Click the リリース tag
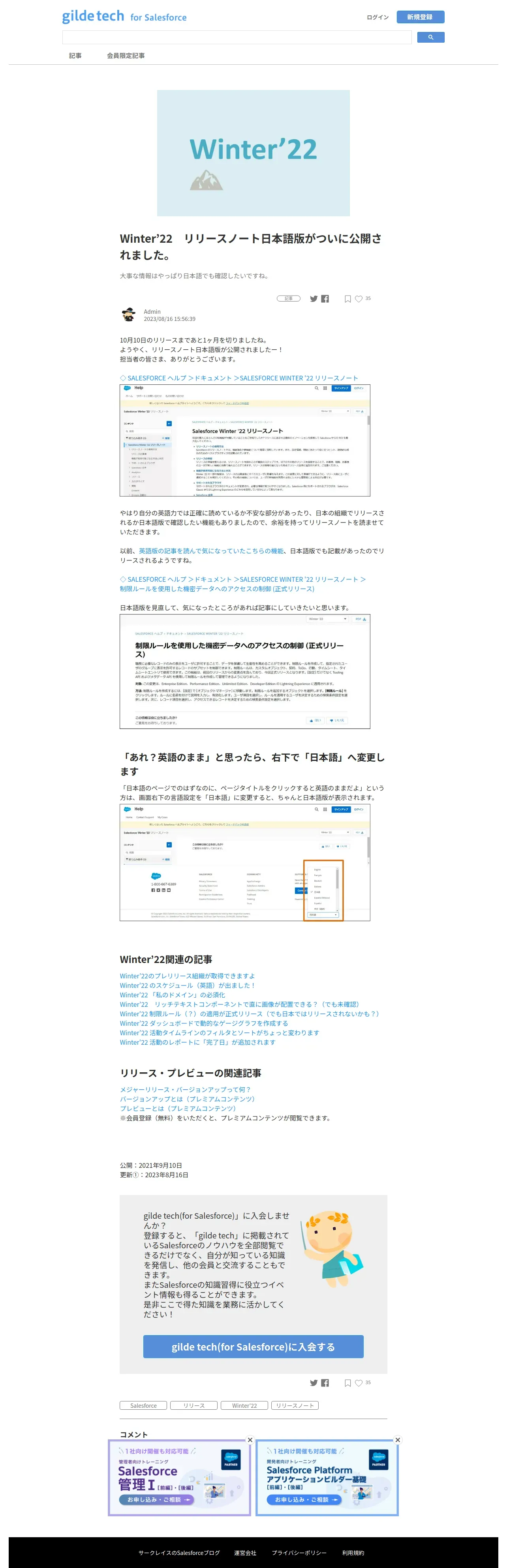The height and width of the screenshot is (1568, 507). 194,1405
